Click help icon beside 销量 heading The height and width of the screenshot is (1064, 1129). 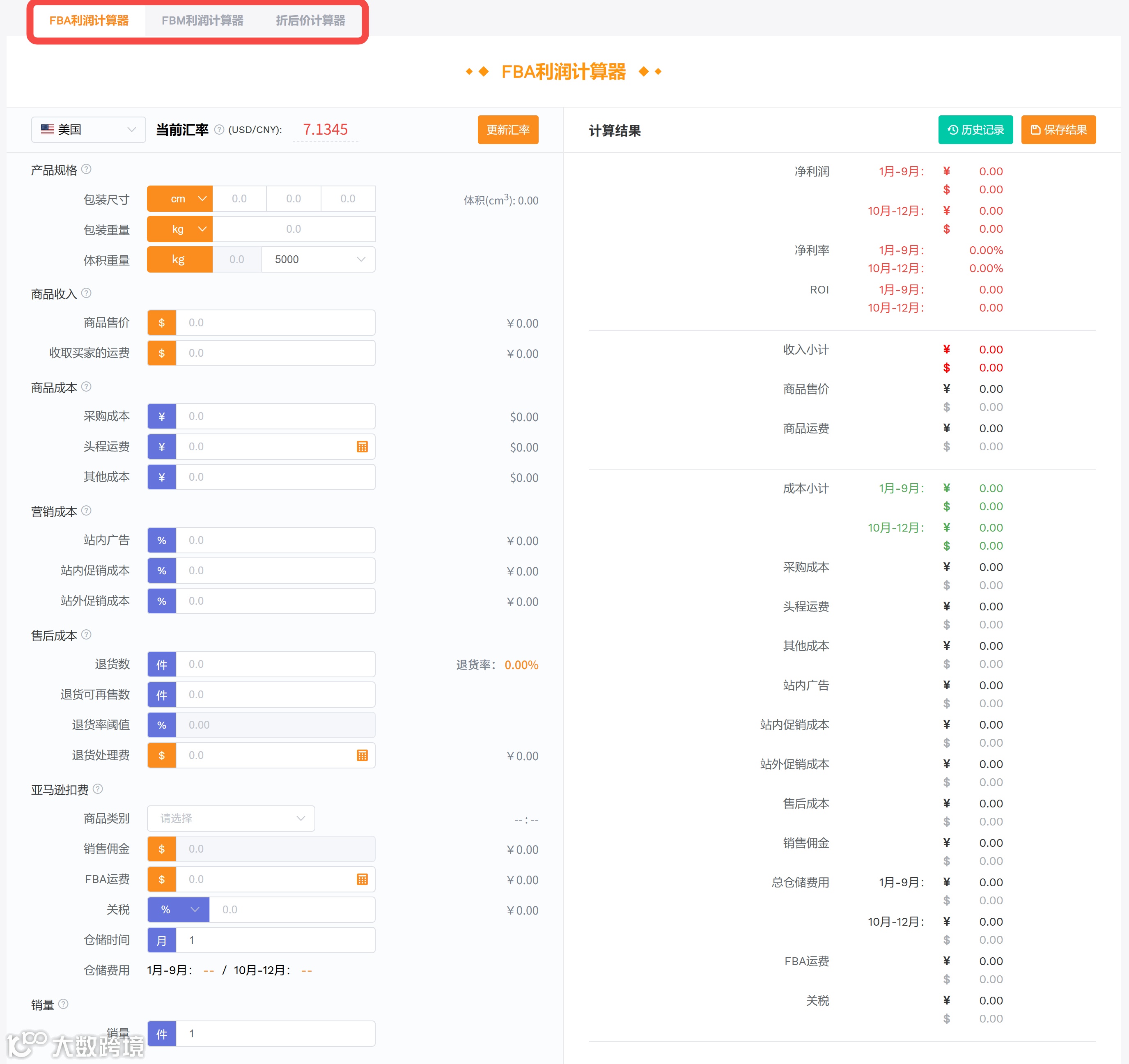[64, 1004]
